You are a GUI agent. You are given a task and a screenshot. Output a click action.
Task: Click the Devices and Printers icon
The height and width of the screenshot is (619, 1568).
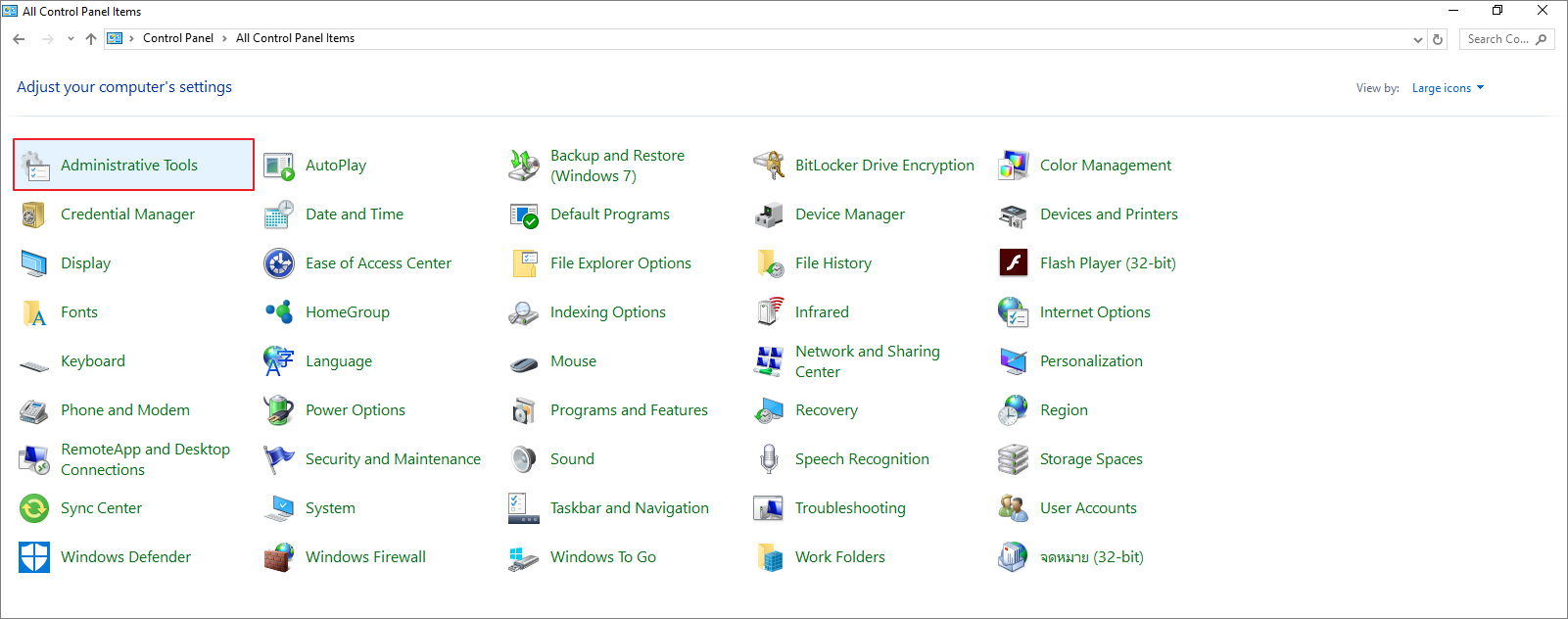click(1014, 214)
